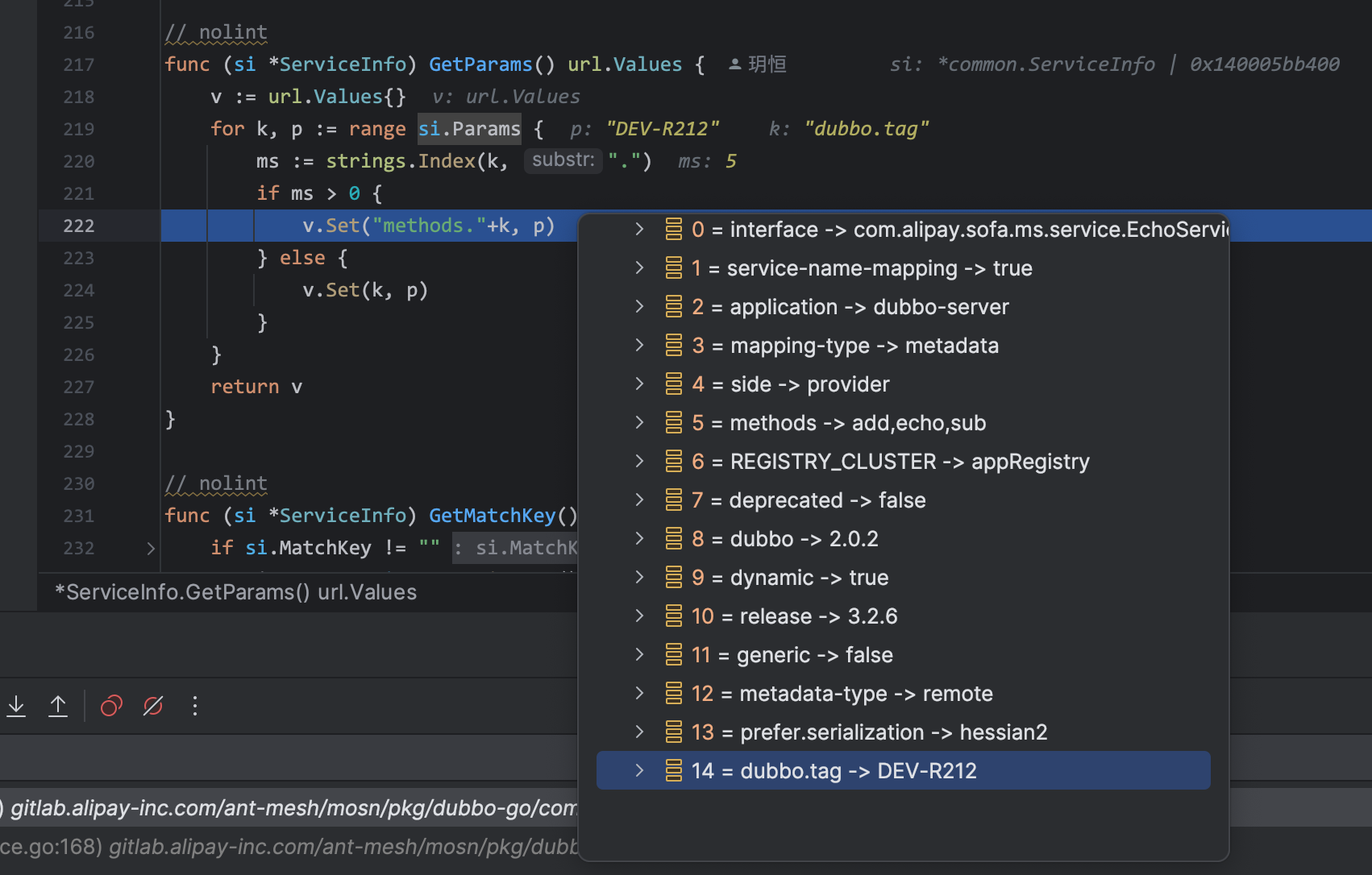Screen dimensions: 1372x875
Task: Expand entry 0 interface row
Action: [x=639, y=230]
